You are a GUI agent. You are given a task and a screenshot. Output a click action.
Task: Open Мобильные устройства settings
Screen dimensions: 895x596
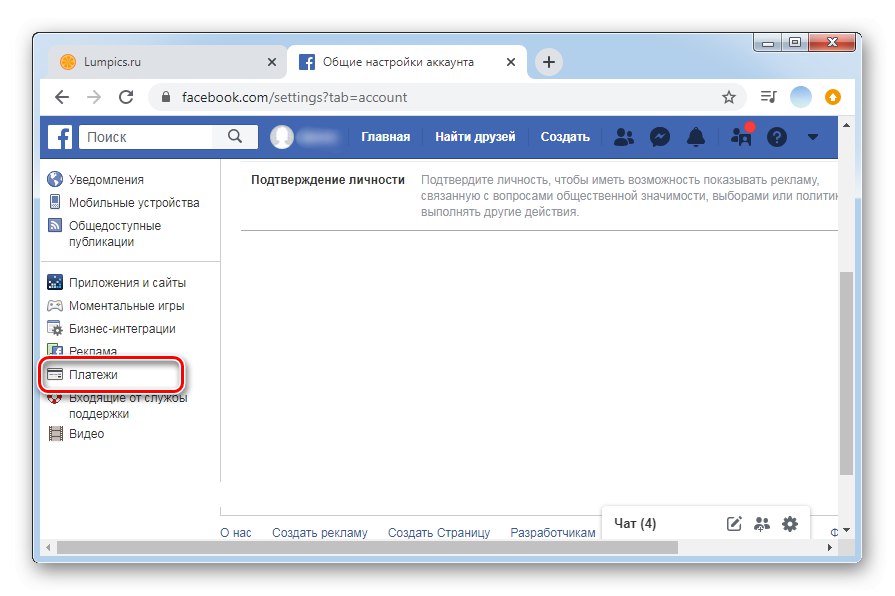click(x=134, y=203)
